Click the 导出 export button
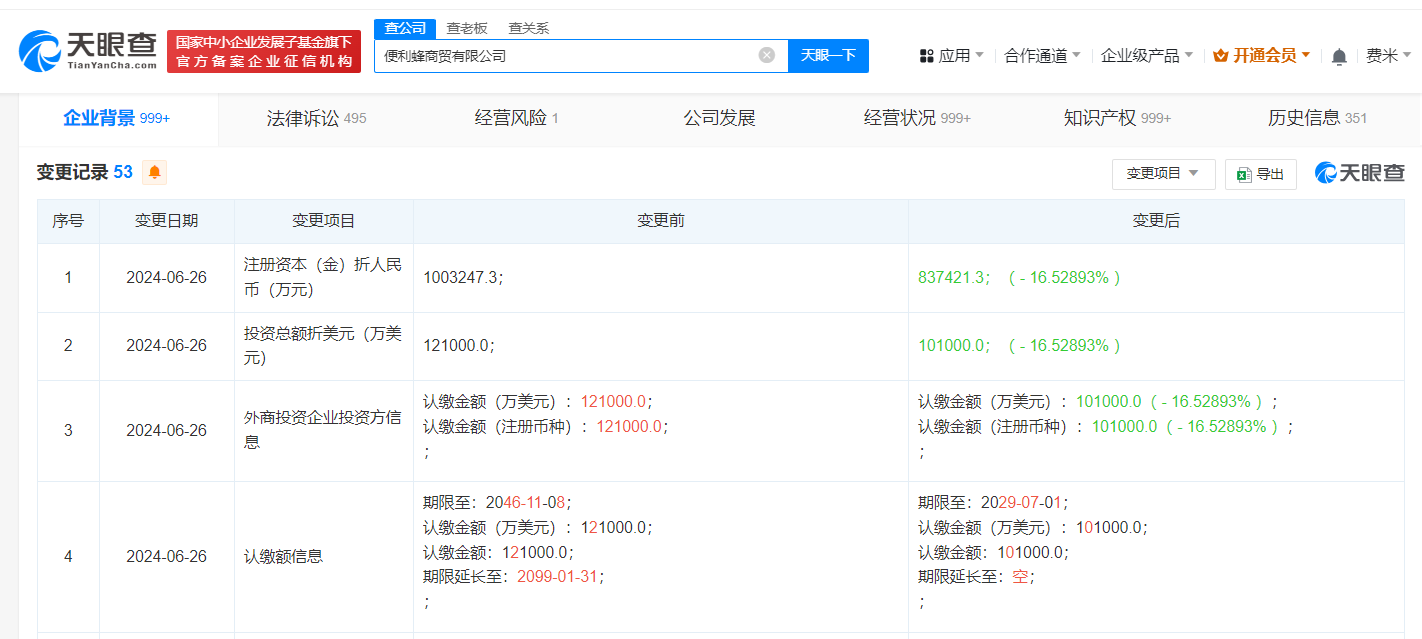 [x=1260, y=173]
